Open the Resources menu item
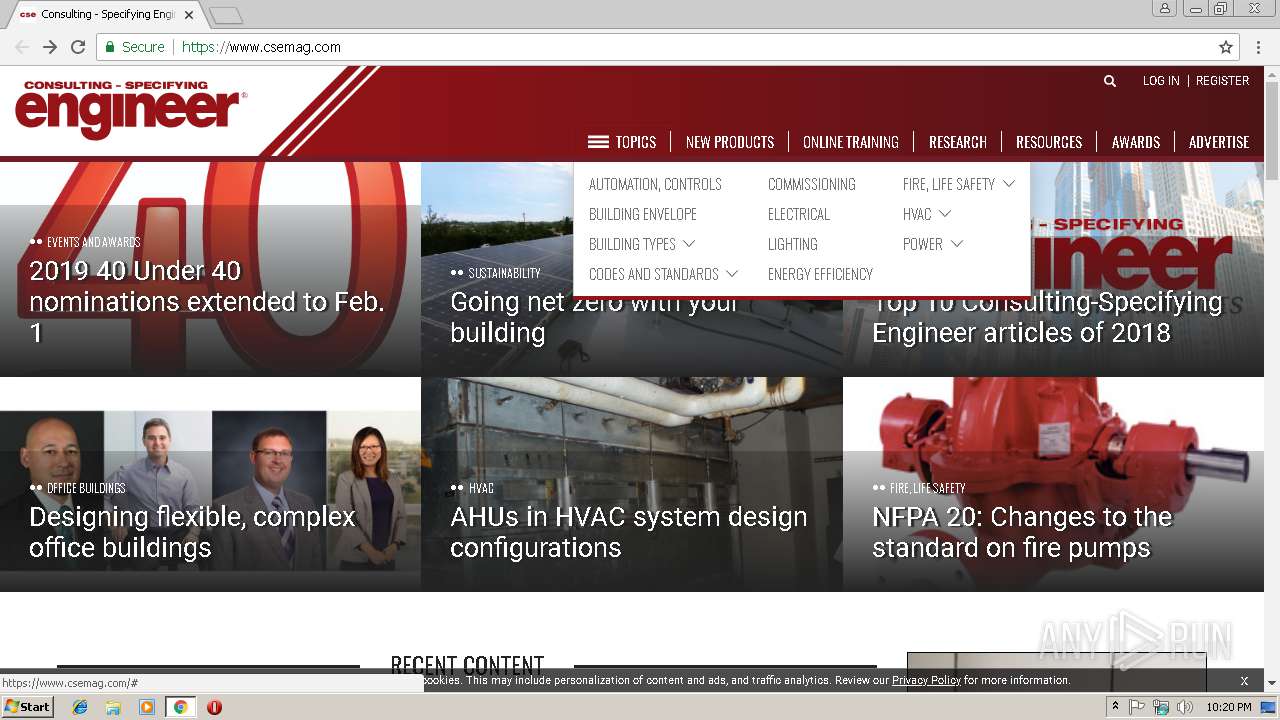Screen dimensions: 1280x720 coord(1049,142)
